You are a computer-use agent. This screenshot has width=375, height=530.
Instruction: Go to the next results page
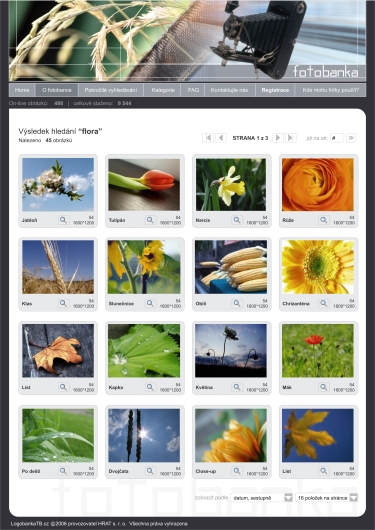[278, 138]
